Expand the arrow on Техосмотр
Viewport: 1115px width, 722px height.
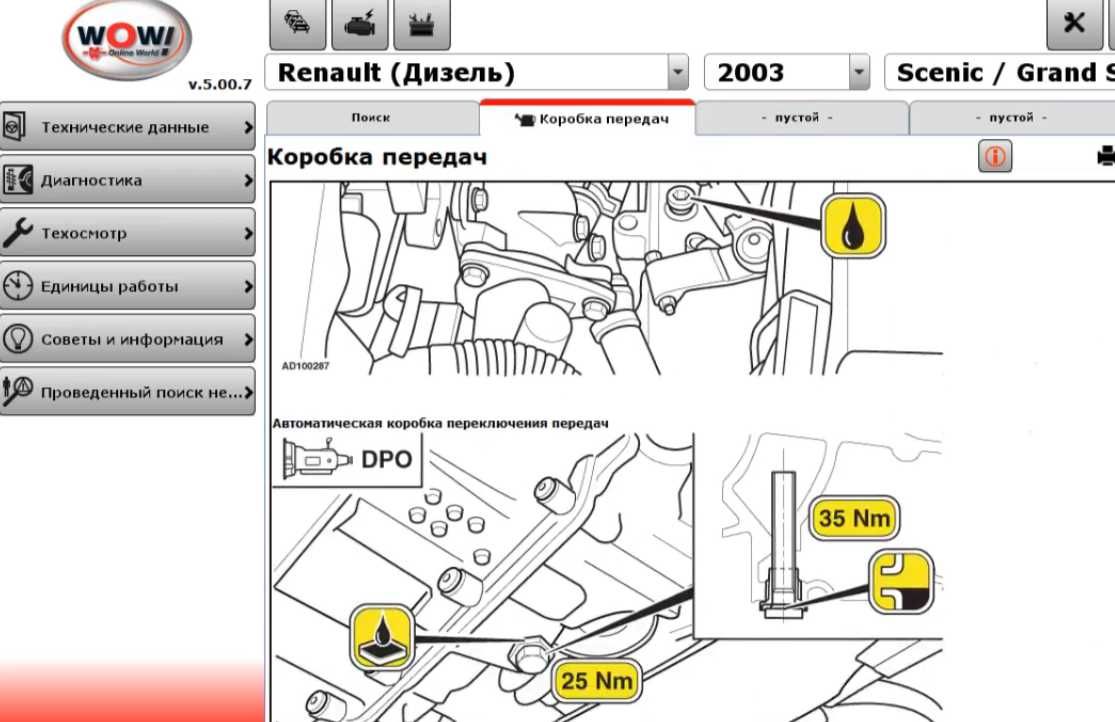tap(248, 233)
